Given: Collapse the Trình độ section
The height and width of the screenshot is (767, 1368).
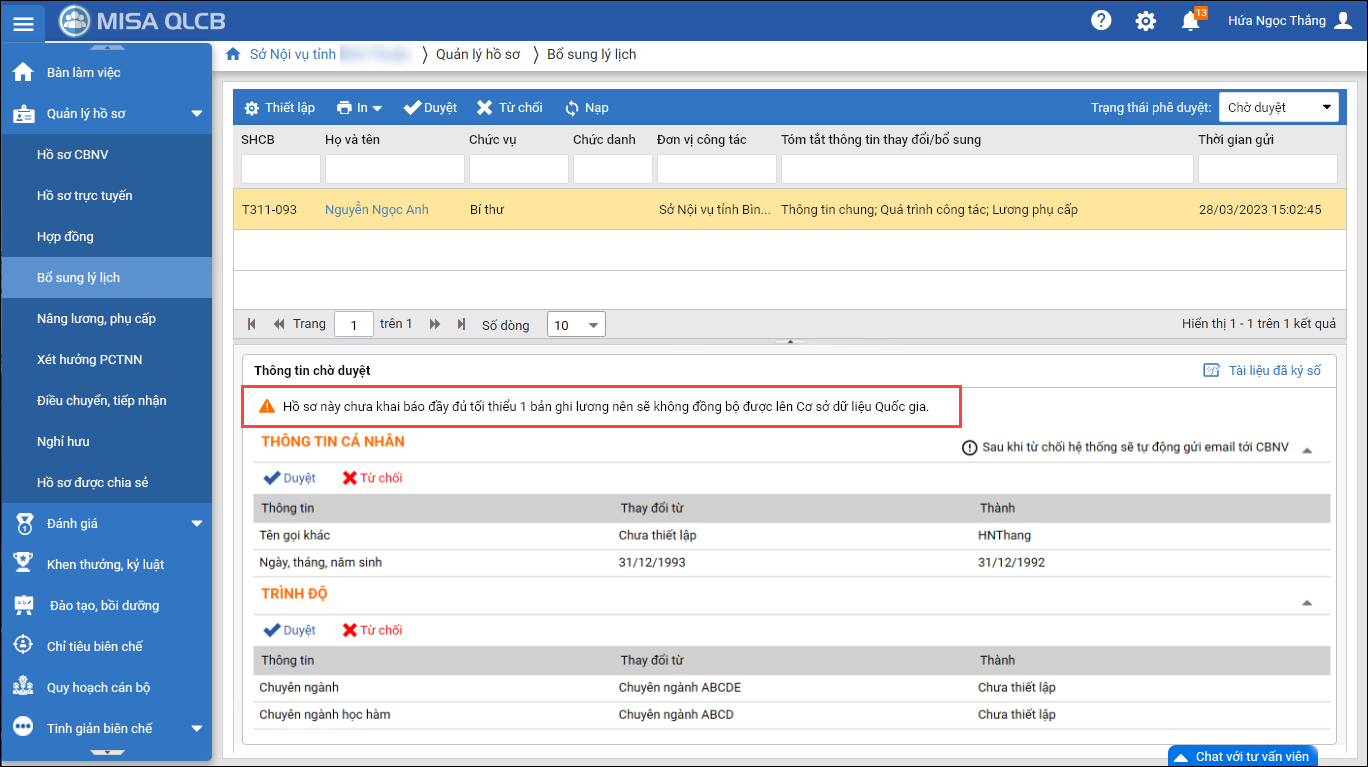Looking at the screenshot, I should point(1306,603).
